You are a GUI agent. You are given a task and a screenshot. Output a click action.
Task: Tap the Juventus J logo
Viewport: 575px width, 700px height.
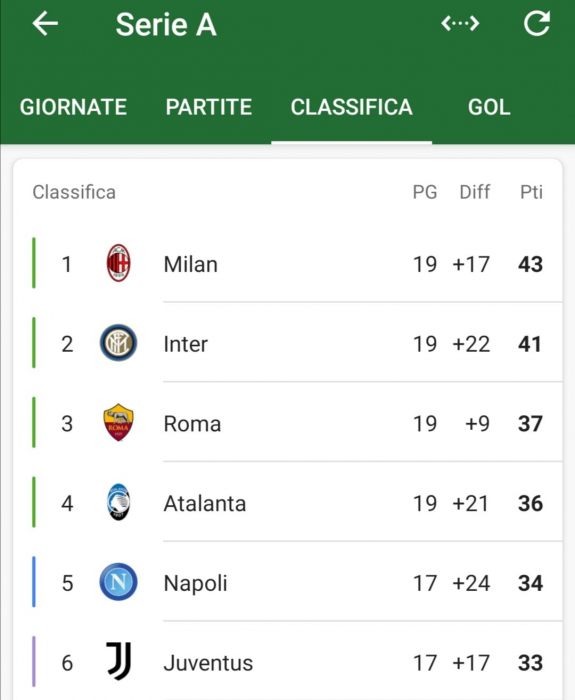pos(119,662)
